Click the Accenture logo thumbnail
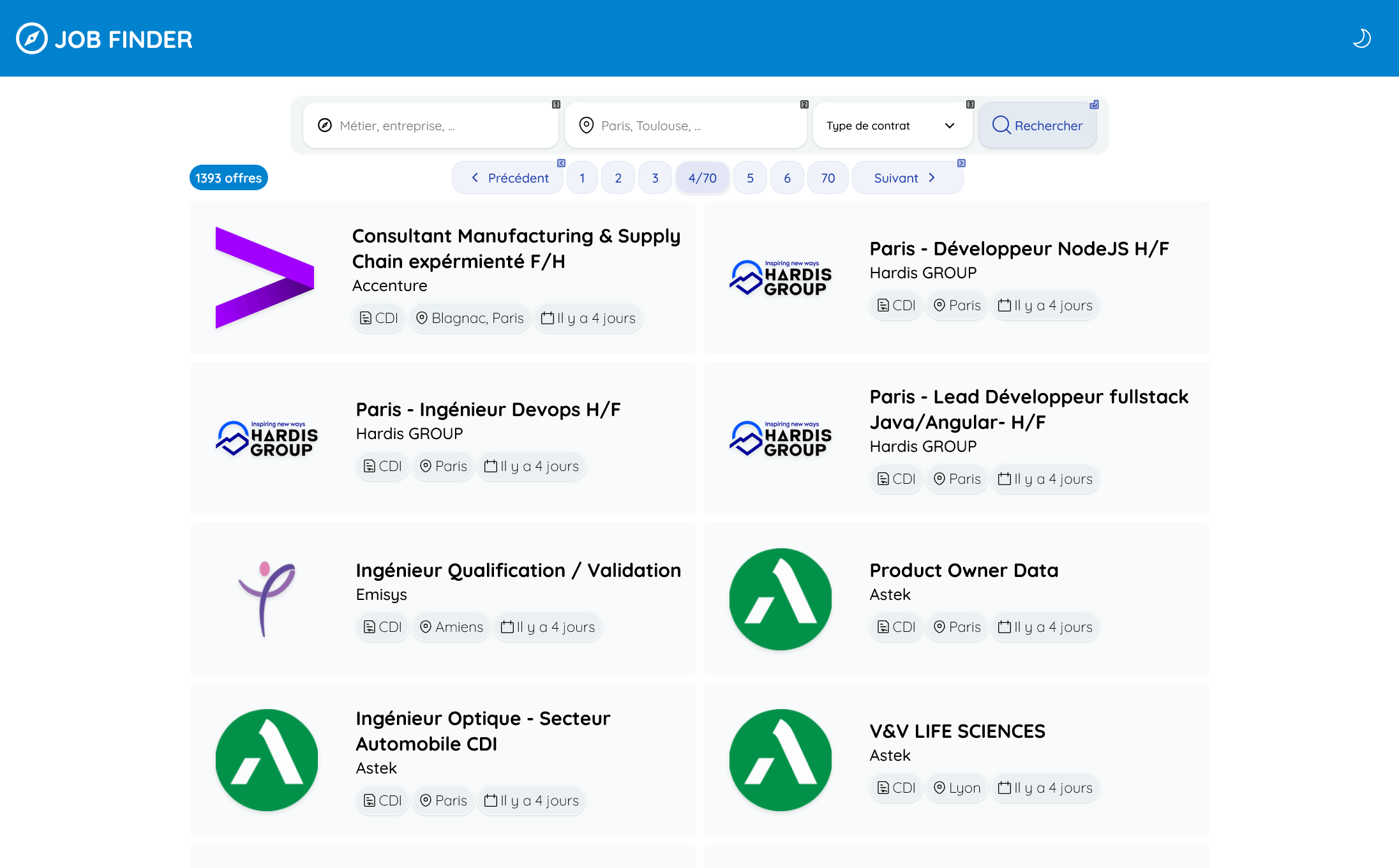 pos(265,278)
